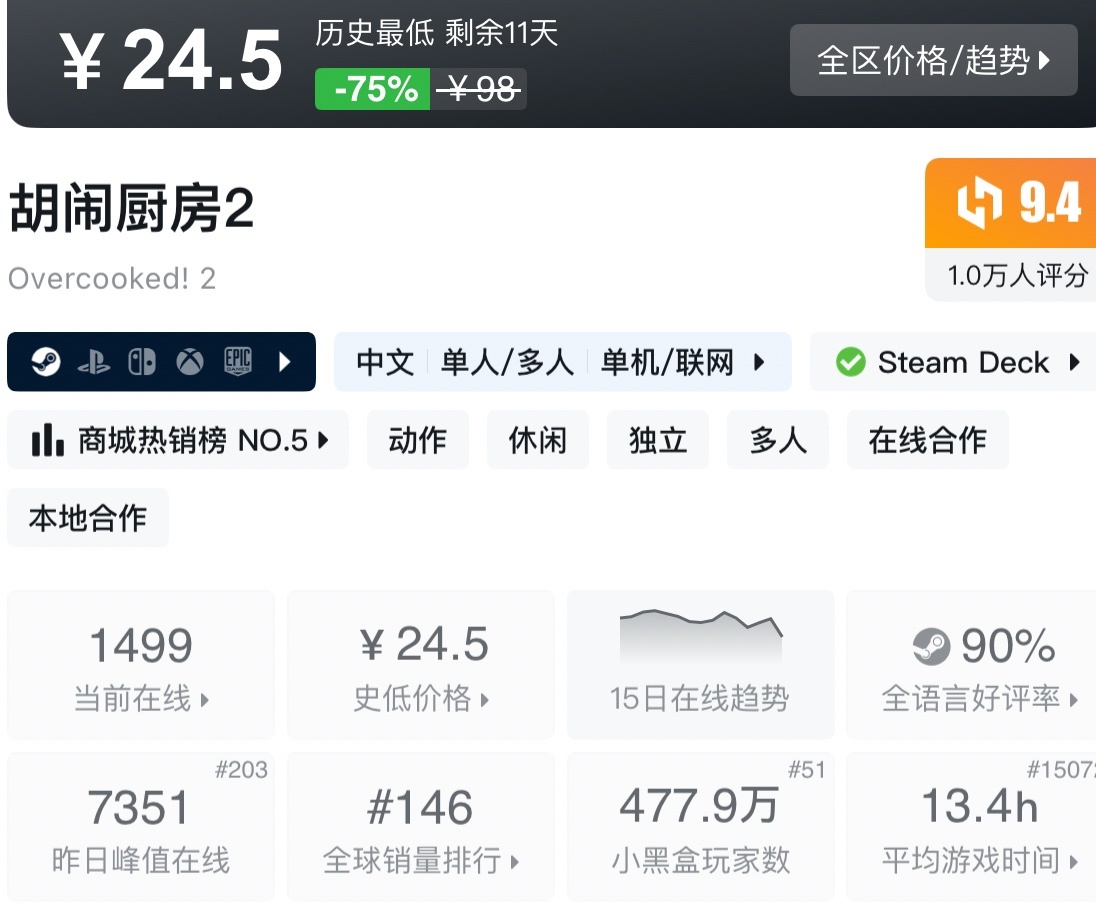This screenshot has width=1096, height=923.
Task: Click the Nintendo Switch platform icon
Action: [x=142, y=362]
